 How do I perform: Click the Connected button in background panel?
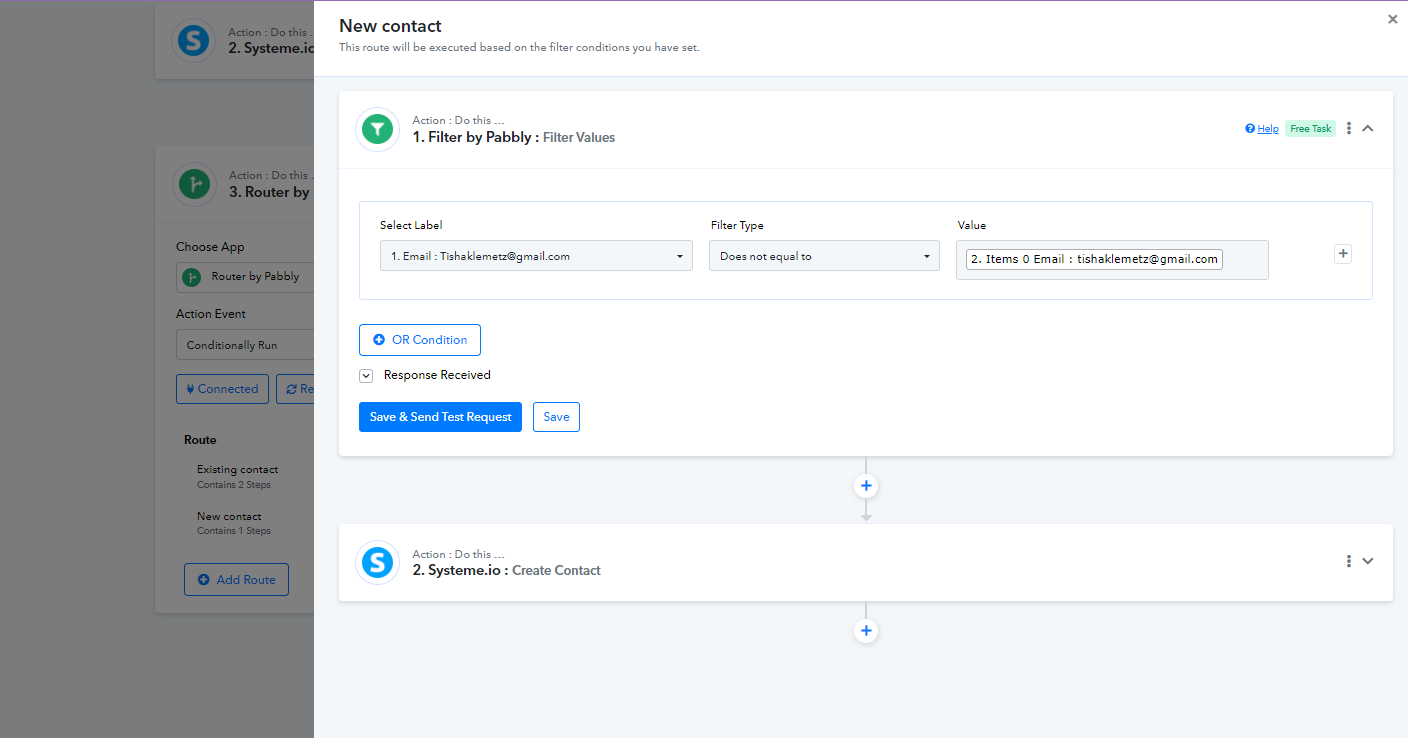[x=222, y=389]
